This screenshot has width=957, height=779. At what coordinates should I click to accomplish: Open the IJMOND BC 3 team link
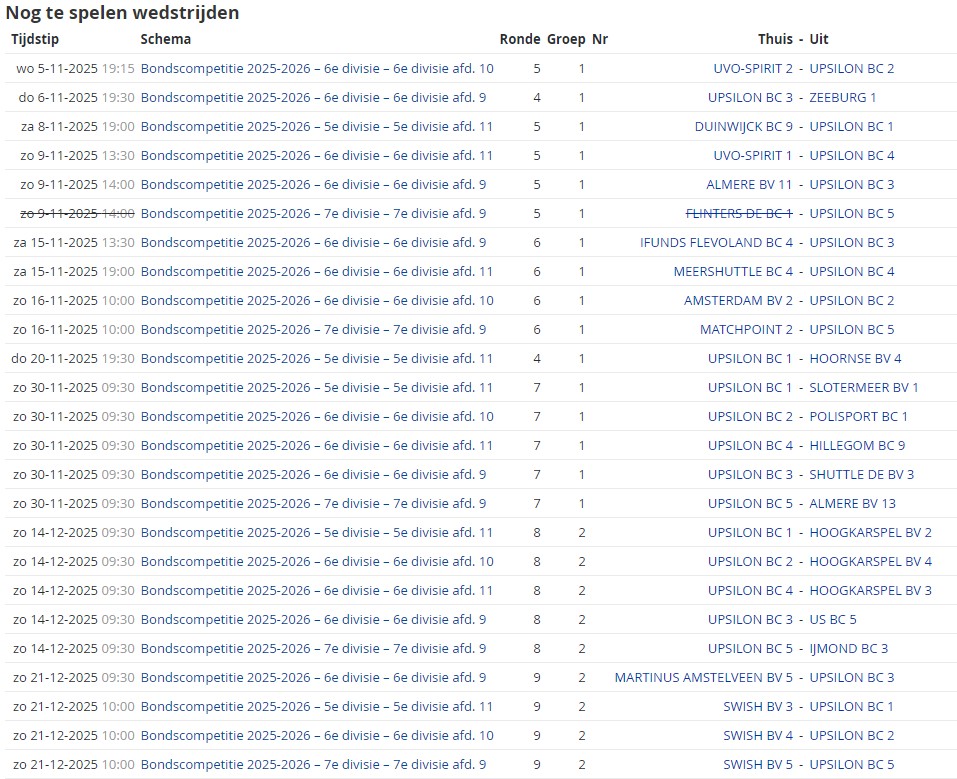(848, 649)
